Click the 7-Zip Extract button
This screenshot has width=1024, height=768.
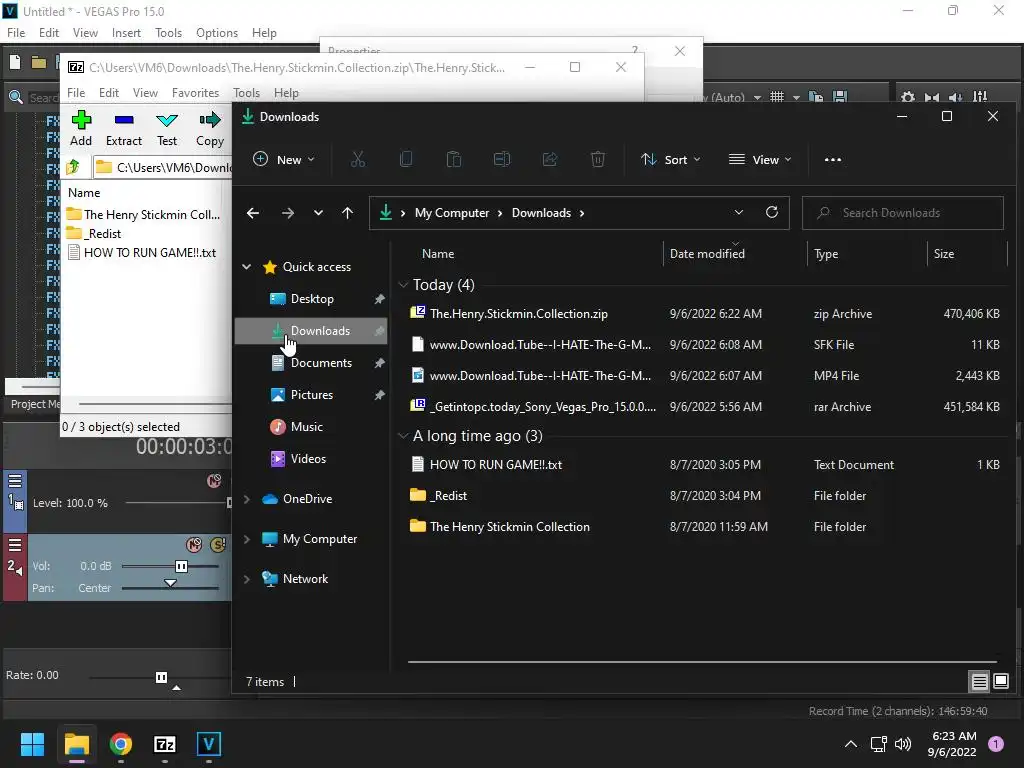click(x=123, y=128)
